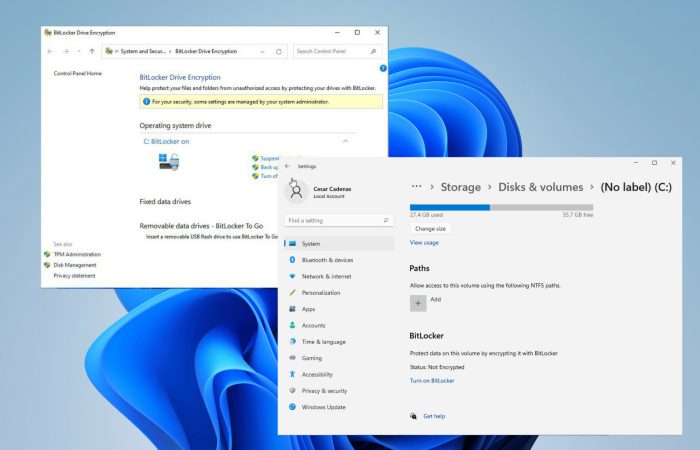Screen dimensions: 700x450
Task: Open Accounts settings page
Action: click(x=339, y=325)
